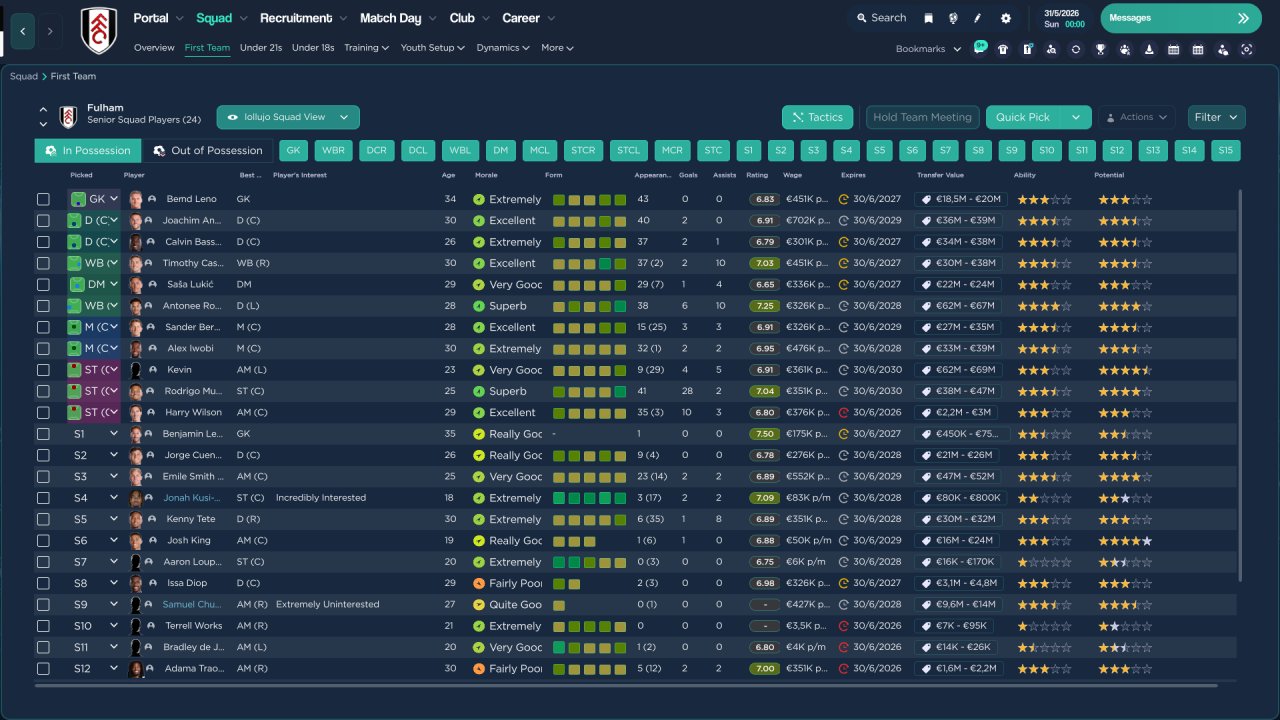Open the Filter dropdown
The height and width of the screenshot is (720, 1280).
(1216, 117)
